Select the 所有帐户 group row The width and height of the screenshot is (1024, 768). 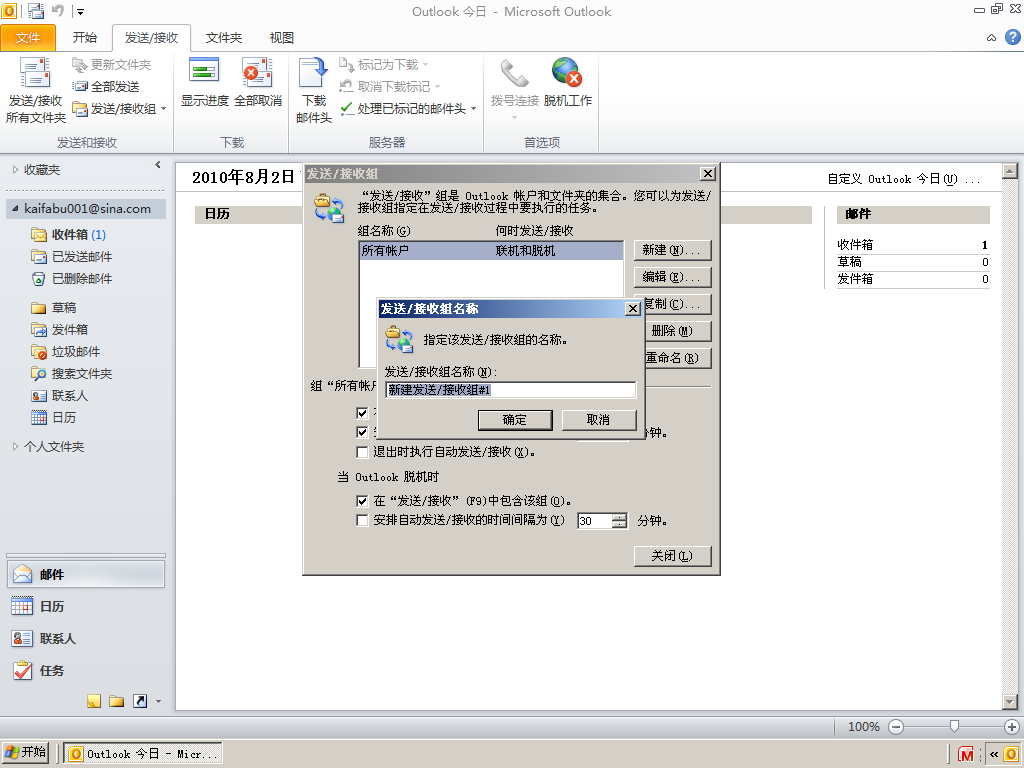coord(491,251)
